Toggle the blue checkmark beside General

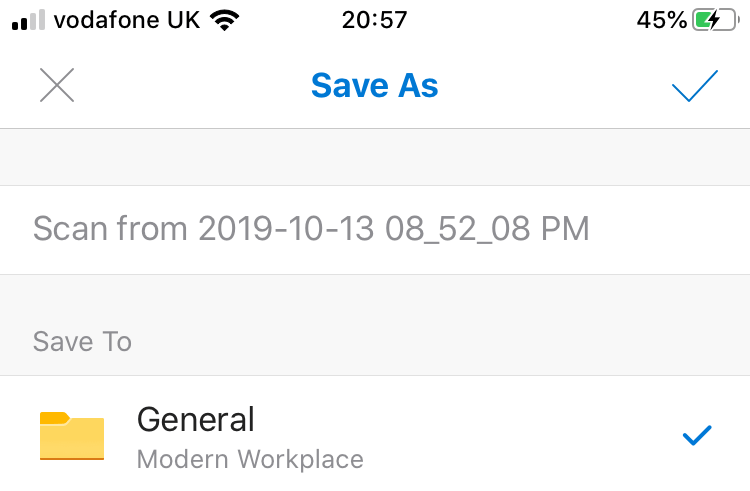pyautogui.click(x=695, y=435)
